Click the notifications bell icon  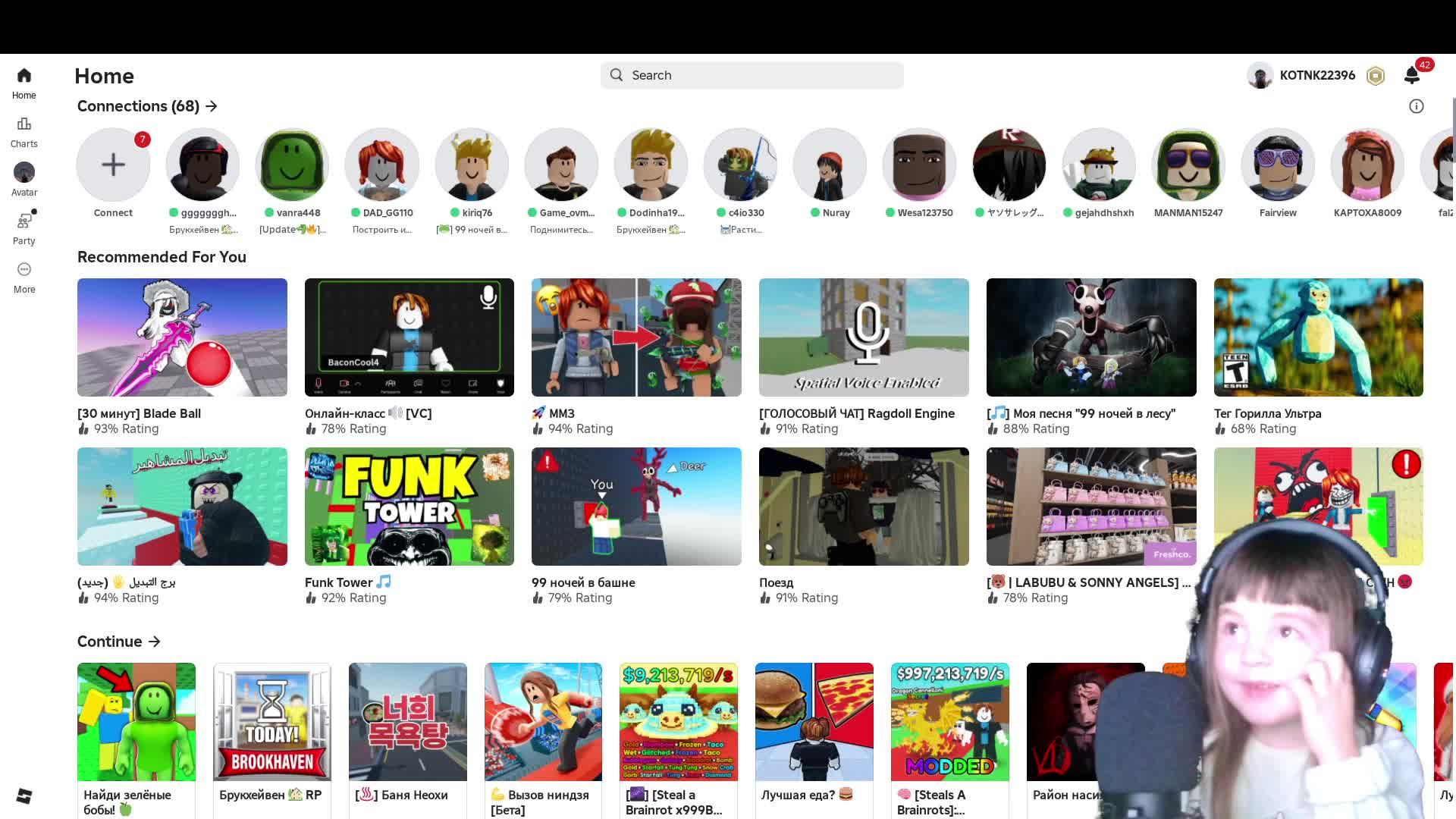point(1411,75)
